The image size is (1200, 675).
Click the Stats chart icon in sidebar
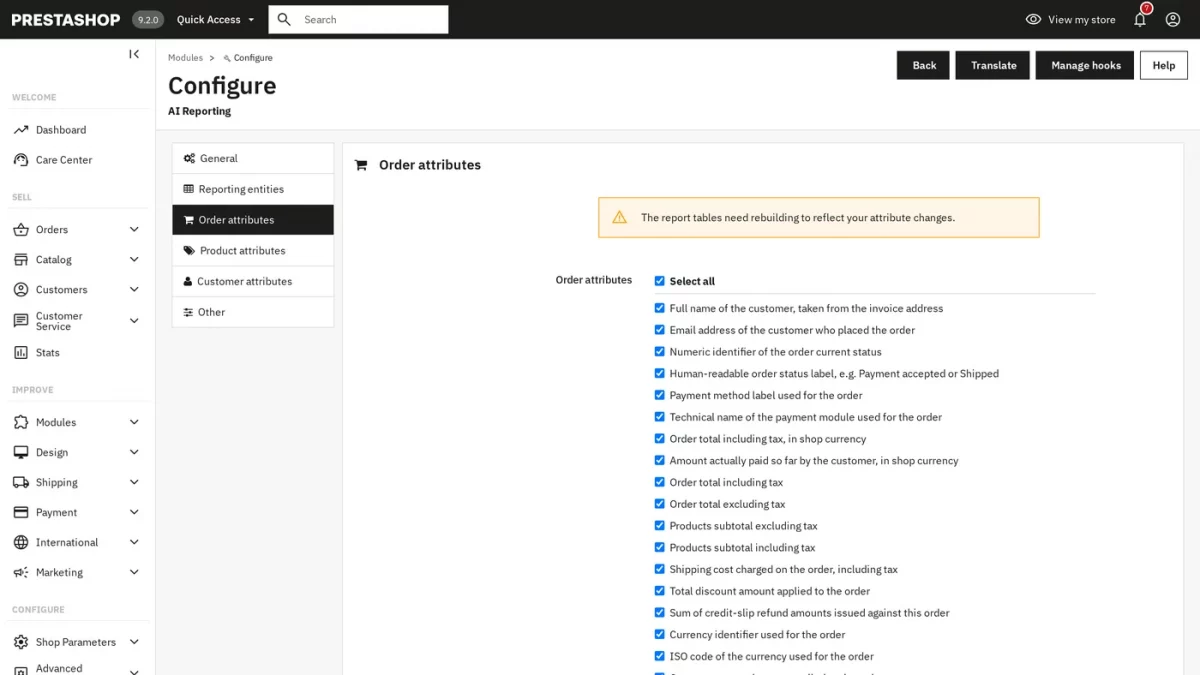[x=21, y=353]
